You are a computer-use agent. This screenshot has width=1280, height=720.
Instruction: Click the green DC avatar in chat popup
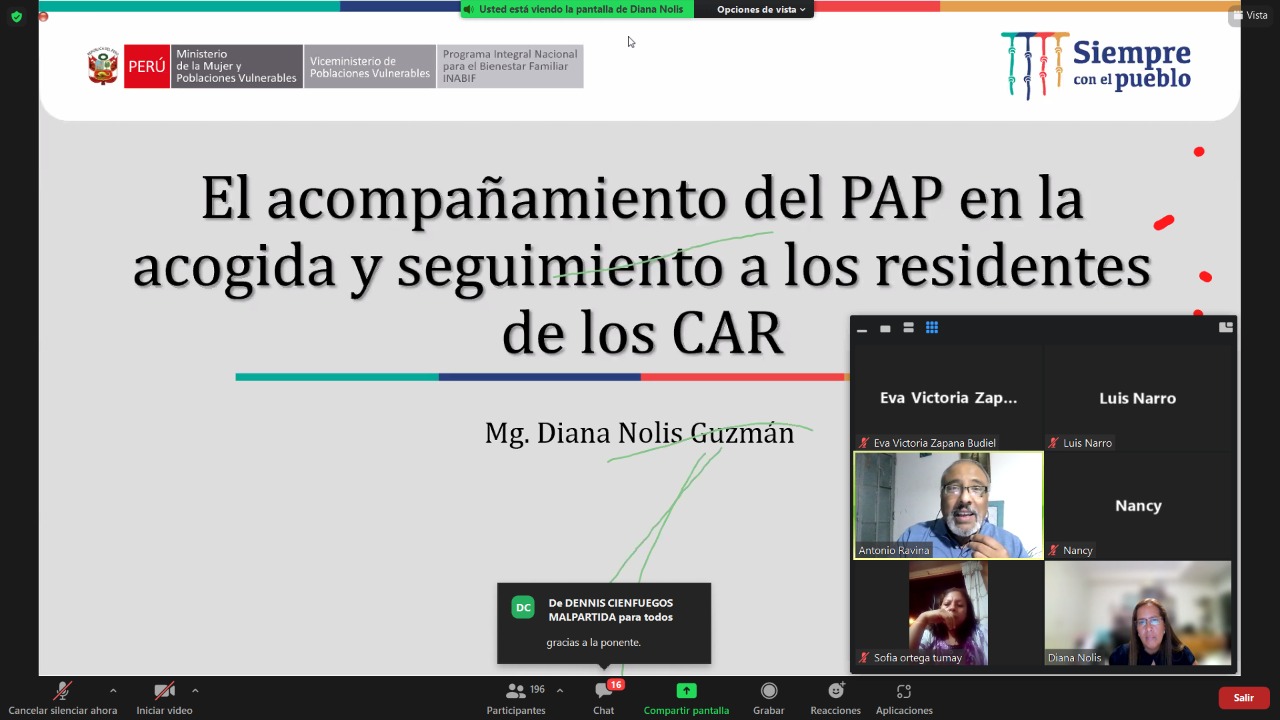click(x=523, y=607)
